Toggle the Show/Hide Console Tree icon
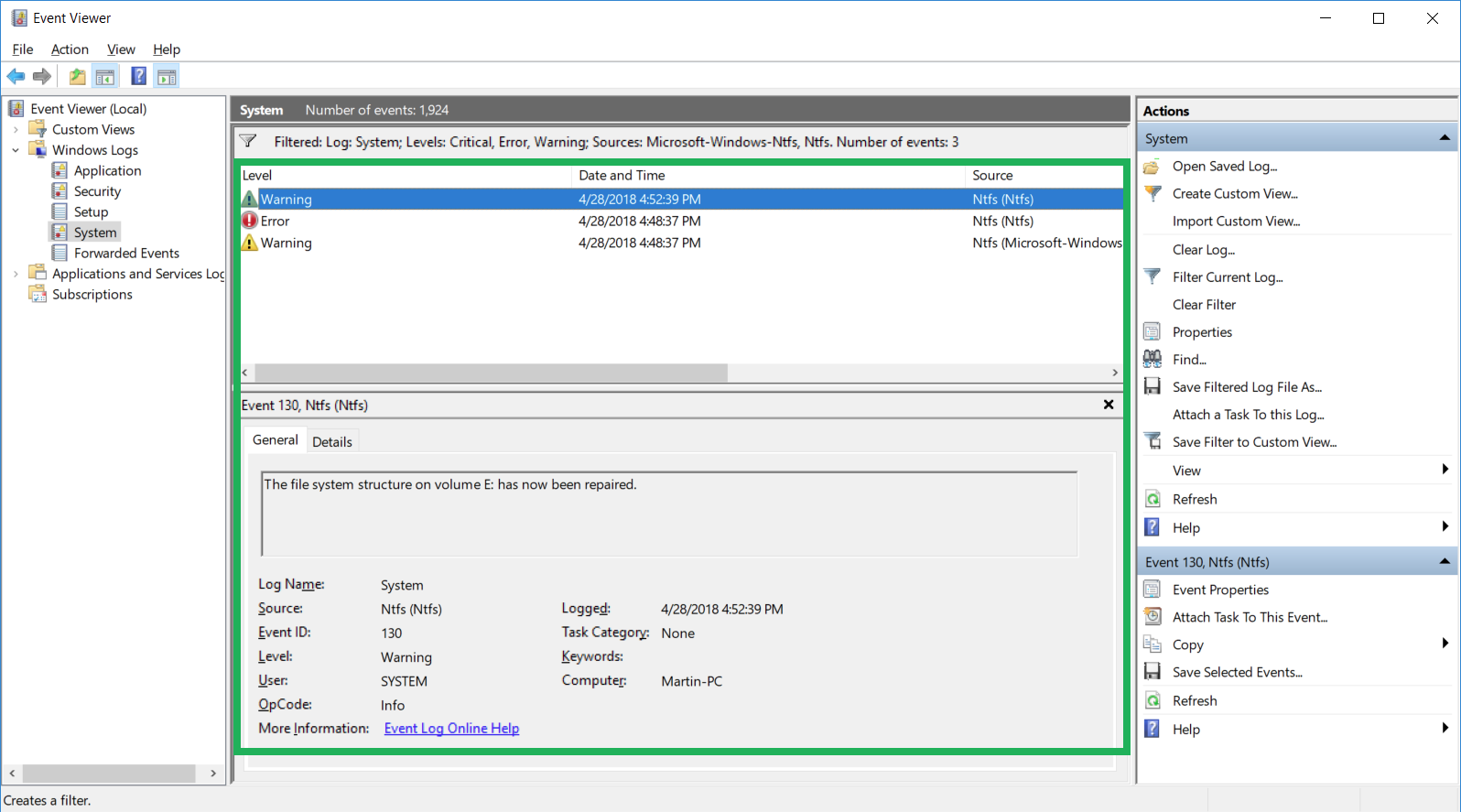Viewport: 1461px width, 812px height. click(105, 76)
